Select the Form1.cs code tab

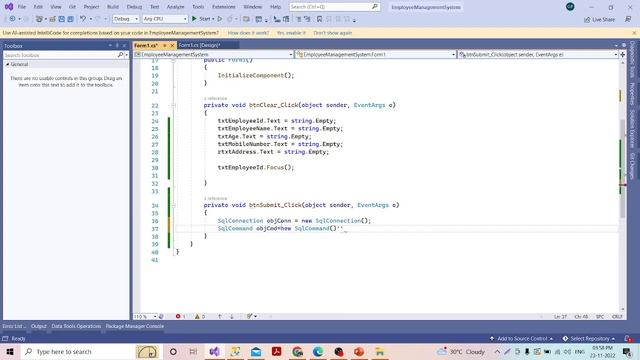point(146,45)
